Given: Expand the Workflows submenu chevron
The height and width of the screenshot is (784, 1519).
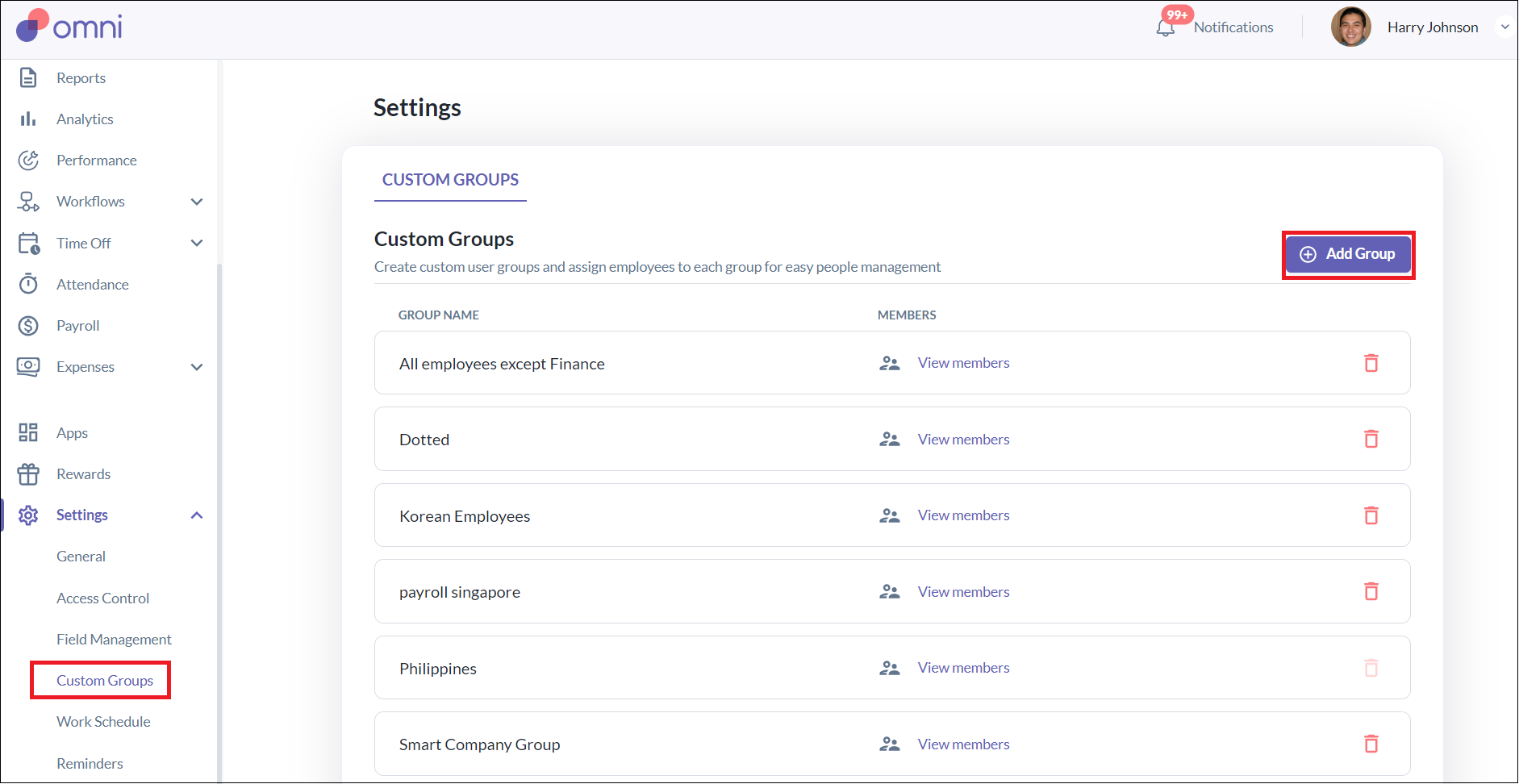Looking at the screenshot, I should click(197, 202).
